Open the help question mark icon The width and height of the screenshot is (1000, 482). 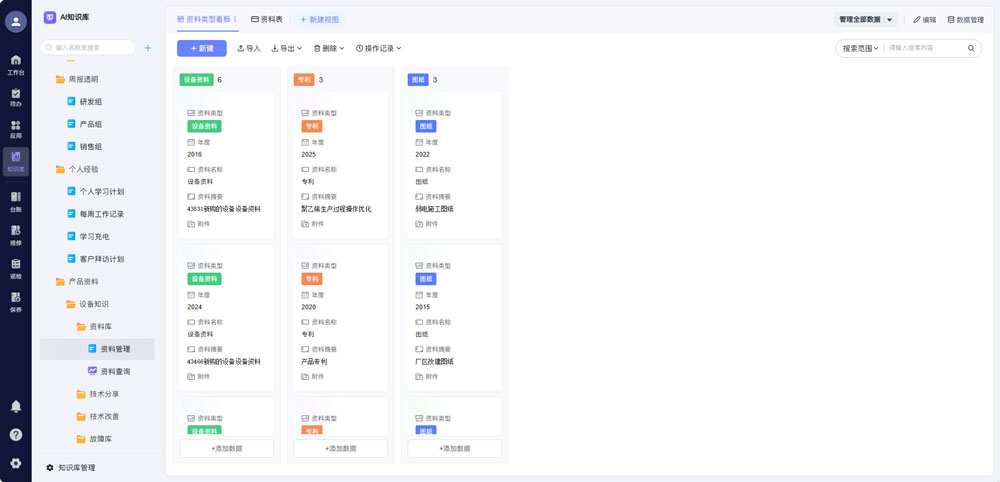[x=16, y=434]
